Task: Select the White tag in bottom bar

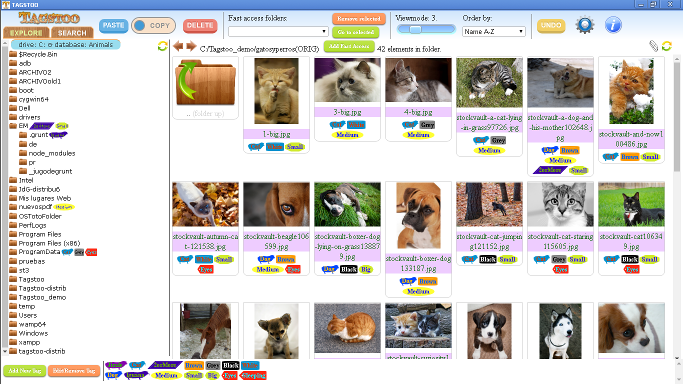Action: tap(250, 365)
